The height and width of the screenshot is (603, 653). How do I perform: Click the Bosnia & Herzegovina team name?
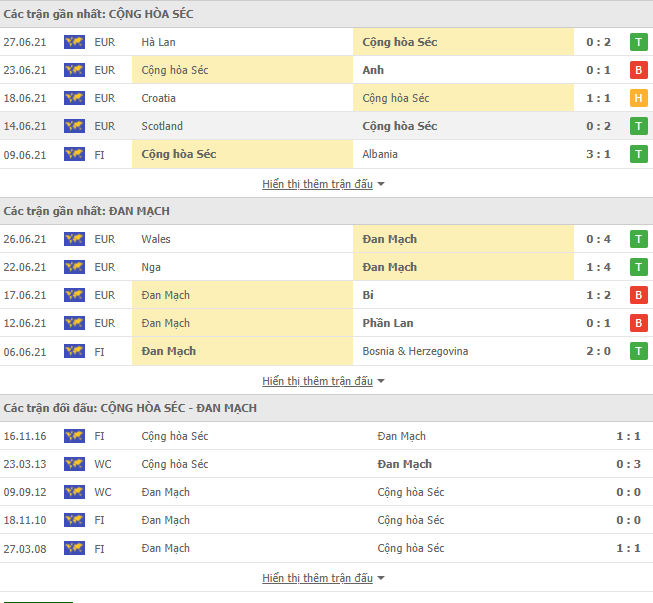[415, 351]
